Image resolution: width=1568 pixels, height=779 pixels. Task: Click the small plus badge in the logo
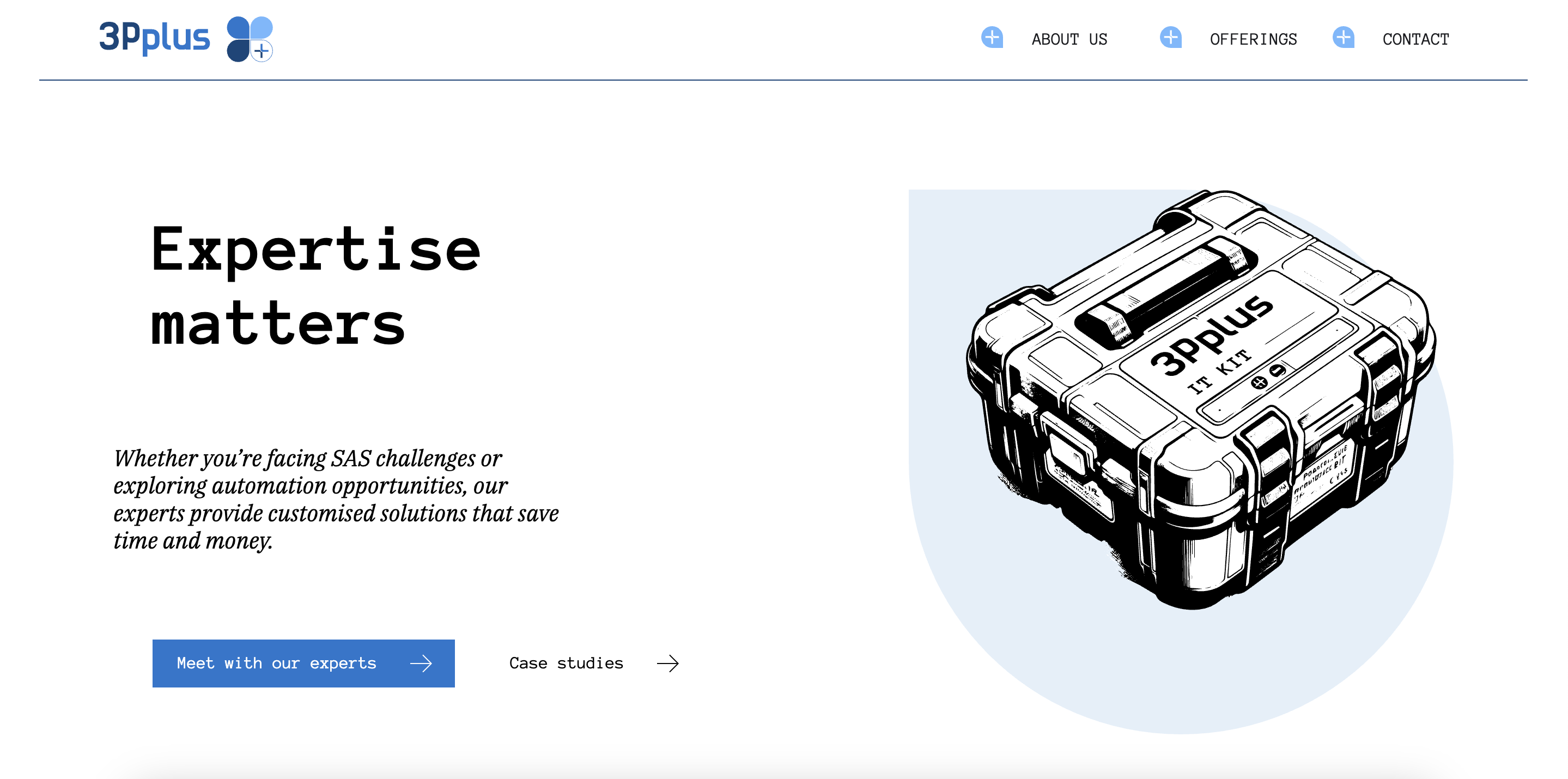pyautogui.click(x=262, y=51)
